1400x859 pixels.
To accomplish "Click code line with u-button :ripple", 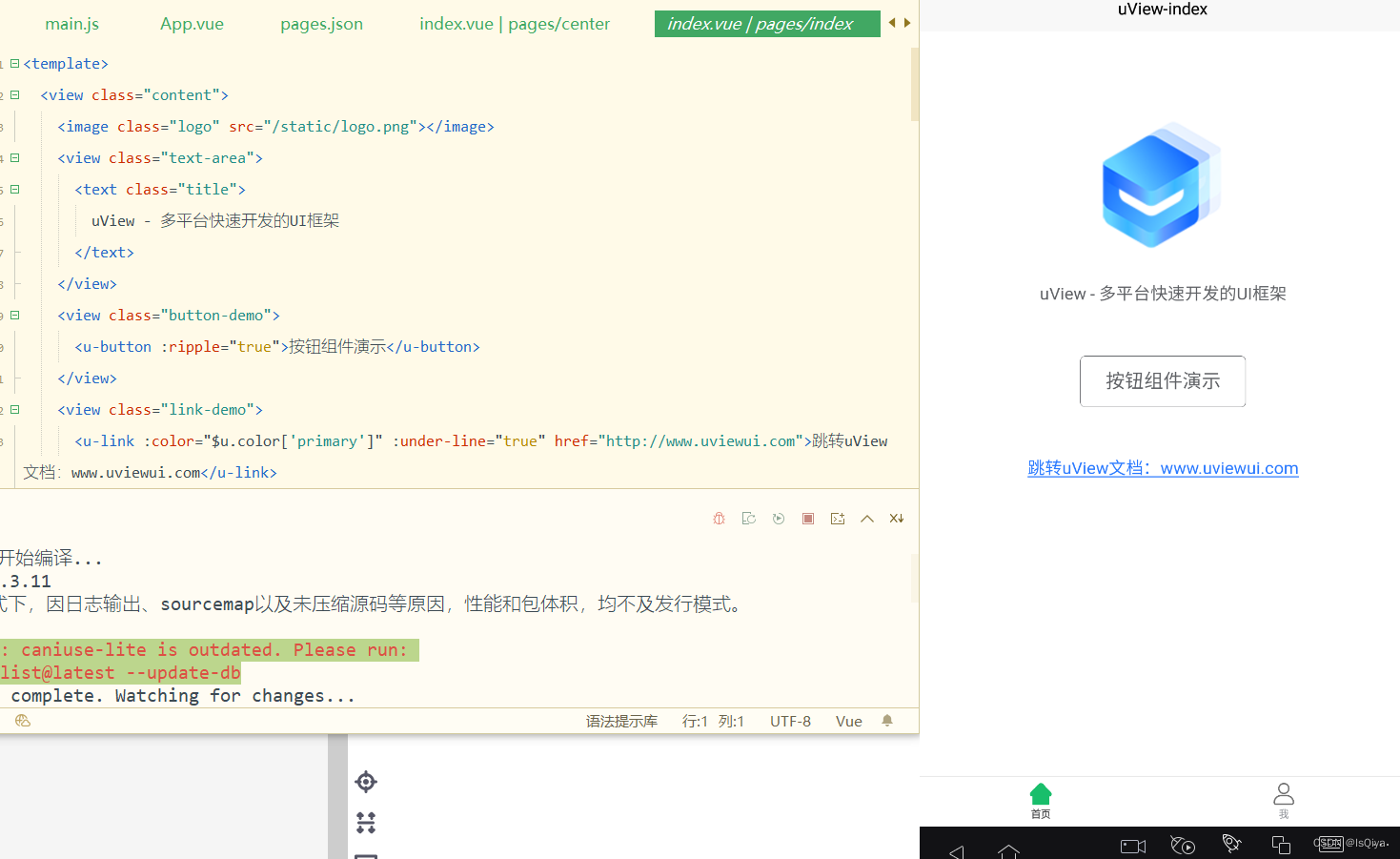I will point(277,347).
